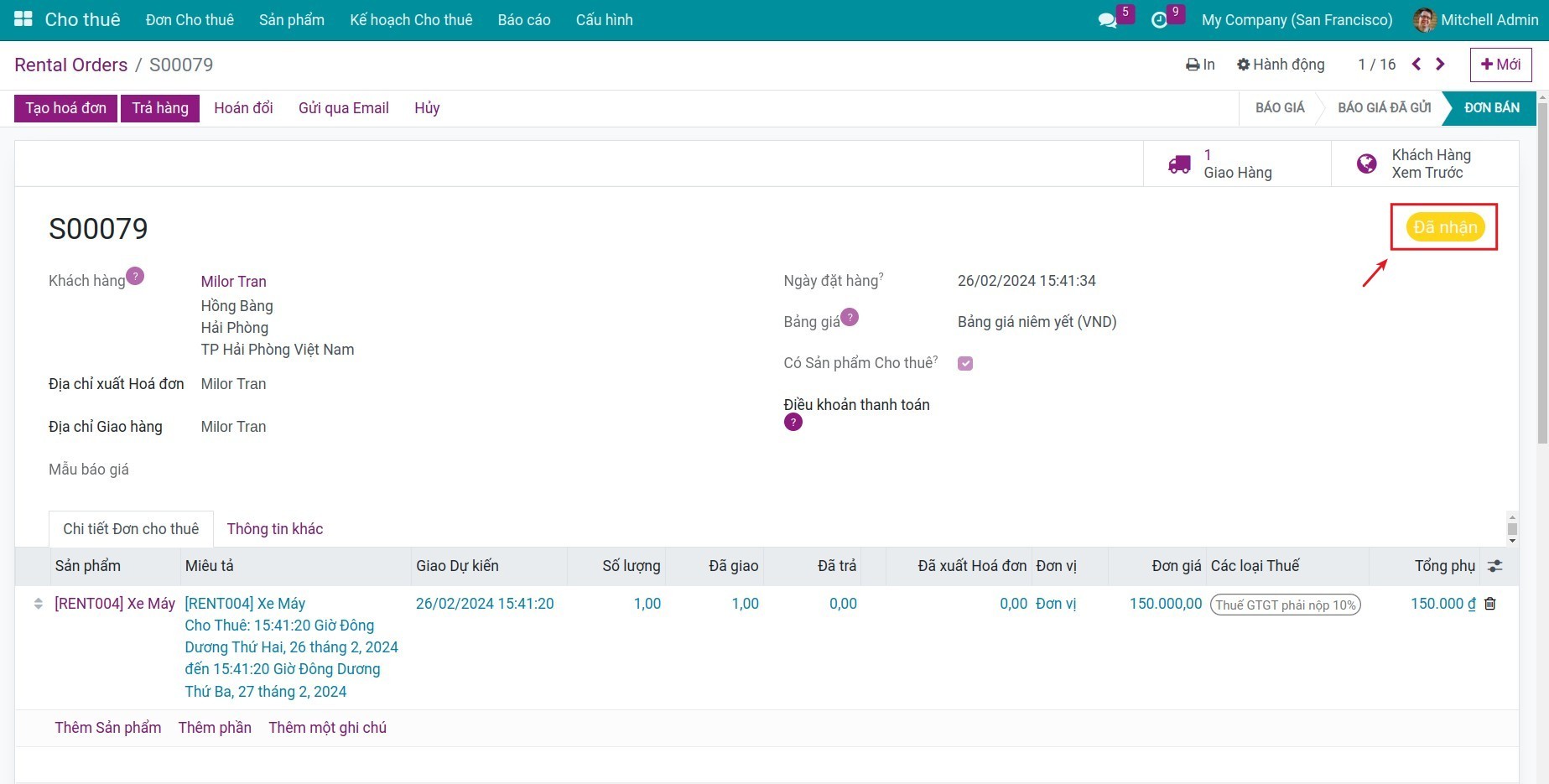Delete the Xe Máy line with trash icon

pyautogui.click(x=1489, y=604)
